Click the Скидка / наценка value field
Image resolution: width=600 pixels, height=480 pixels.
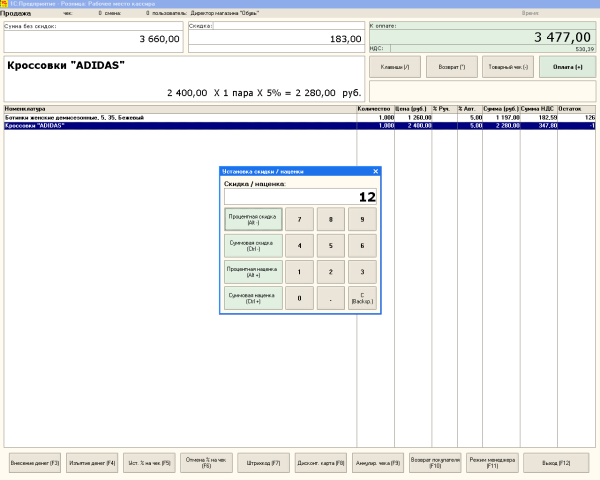click(300, 197)
